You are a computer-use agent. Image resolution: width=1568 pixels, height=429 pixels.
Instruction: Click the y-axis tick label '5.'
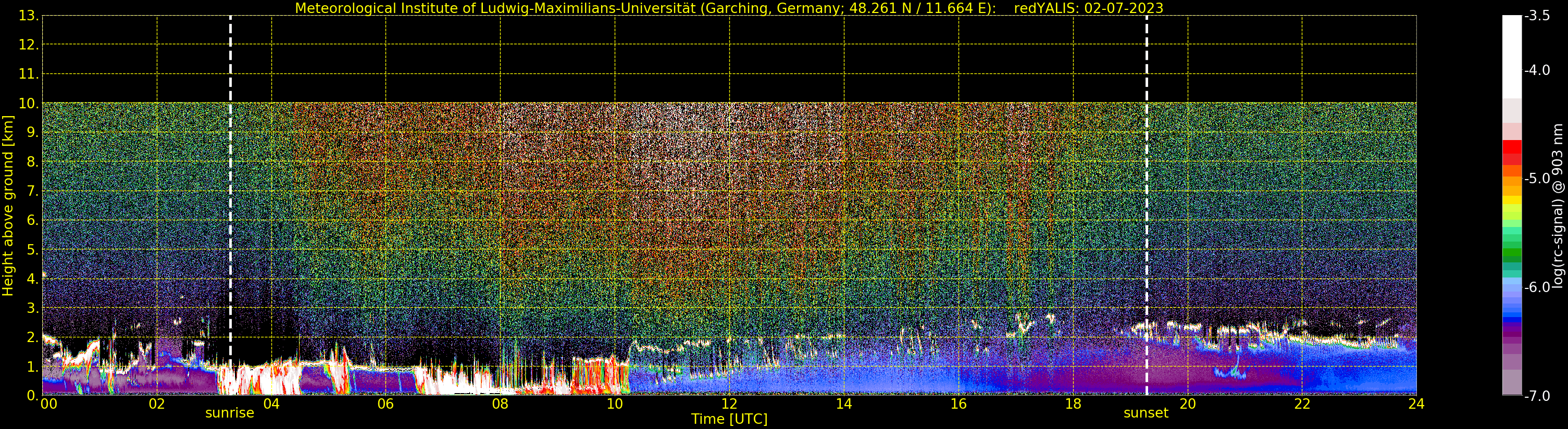tap(33, 249)
